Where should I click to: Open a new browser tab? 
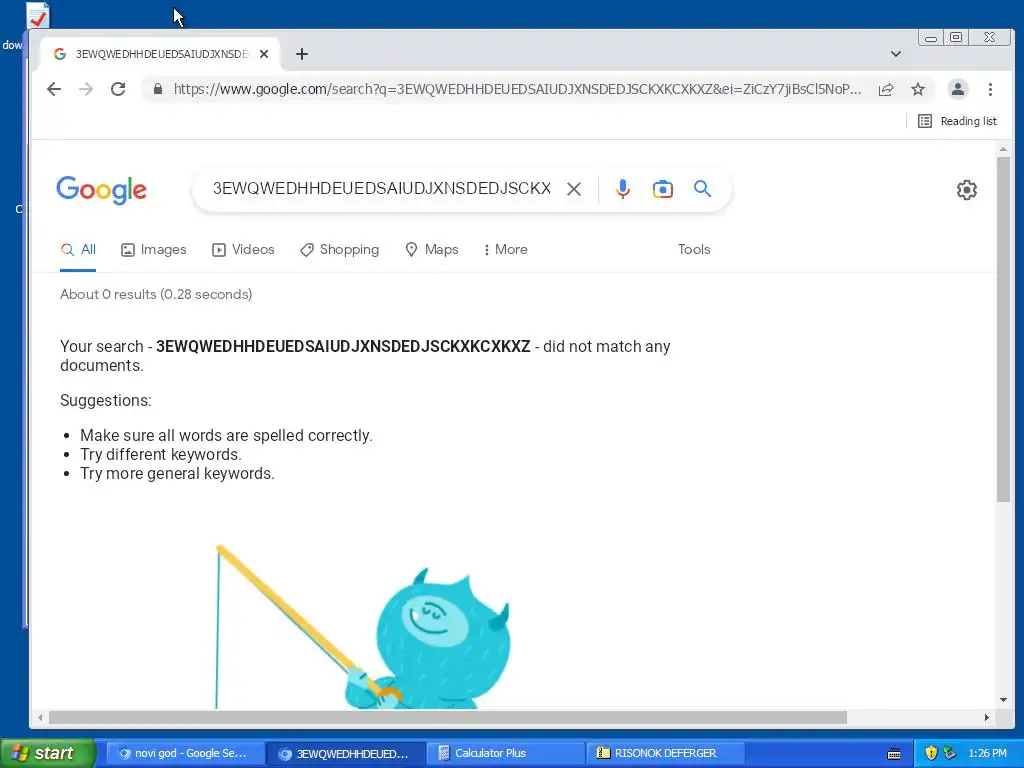[302, 54]
